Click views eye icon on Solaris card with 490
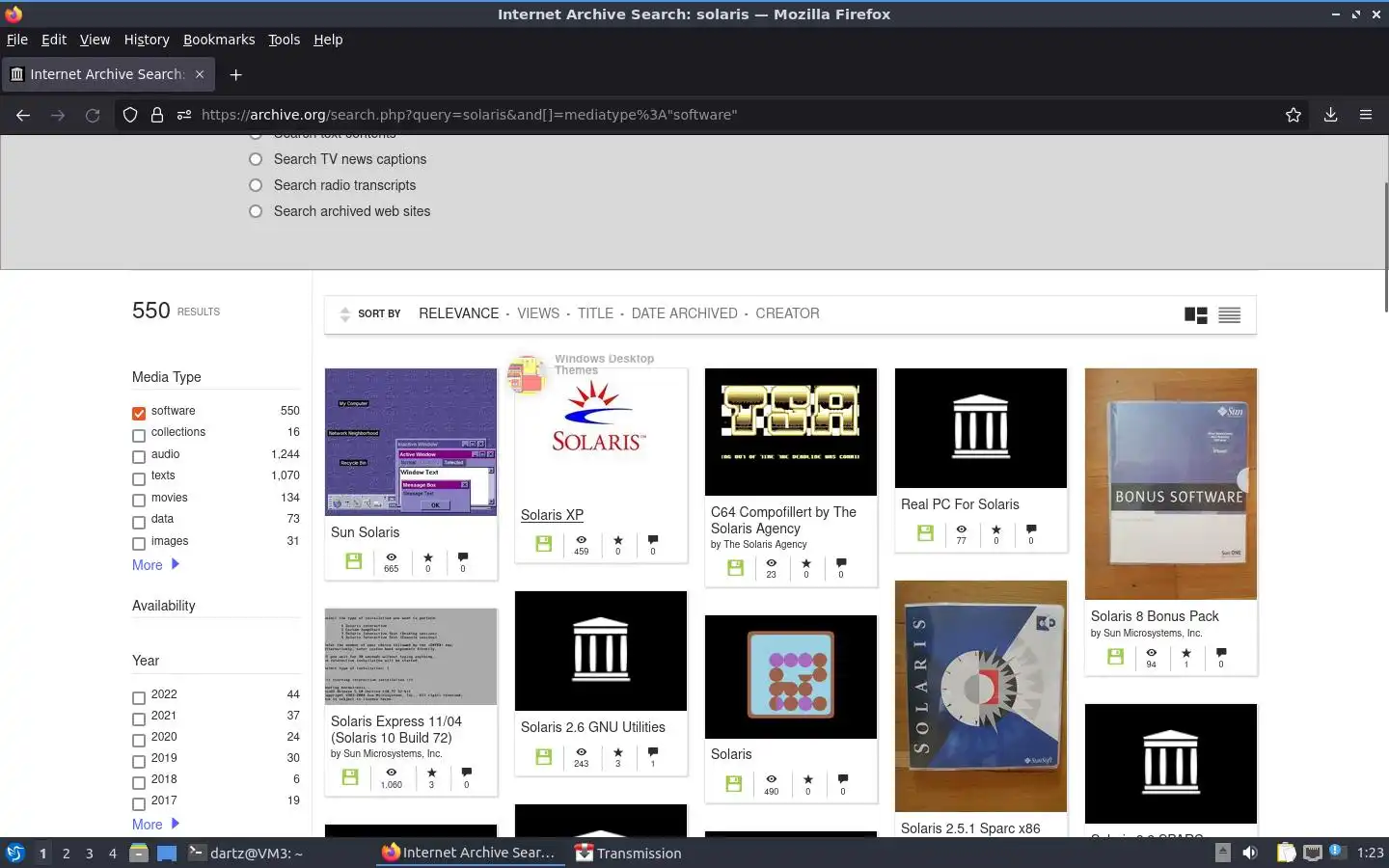Image resolution: width=1389 pixels, height=868 pixels. (x=772, y=779)
